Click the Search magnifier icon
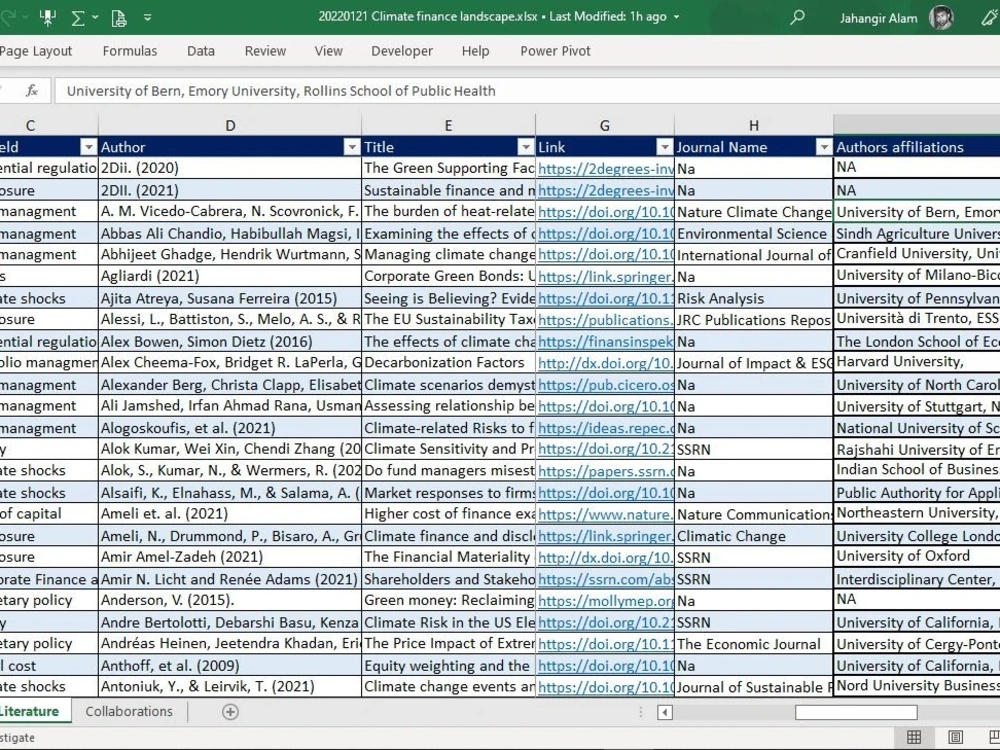The image size is (1000, 750). coord(797,17)
